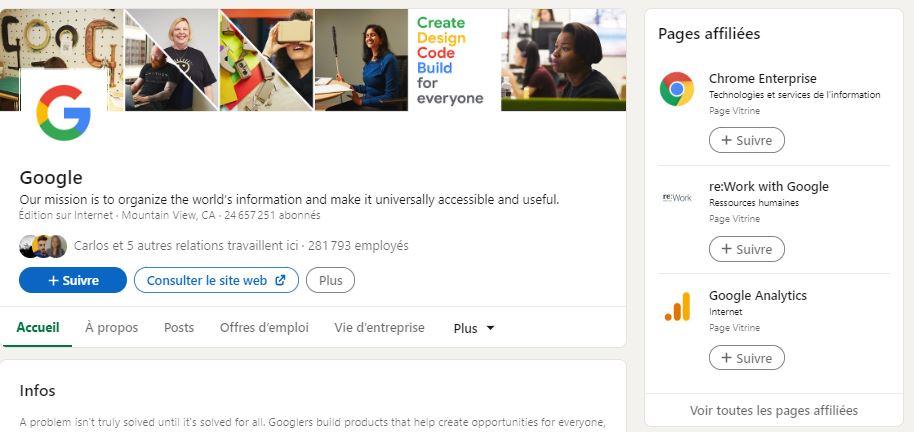Click the Google Analytics bar chart logo
The image size is (914, 432).
click(x=677, y=306)
